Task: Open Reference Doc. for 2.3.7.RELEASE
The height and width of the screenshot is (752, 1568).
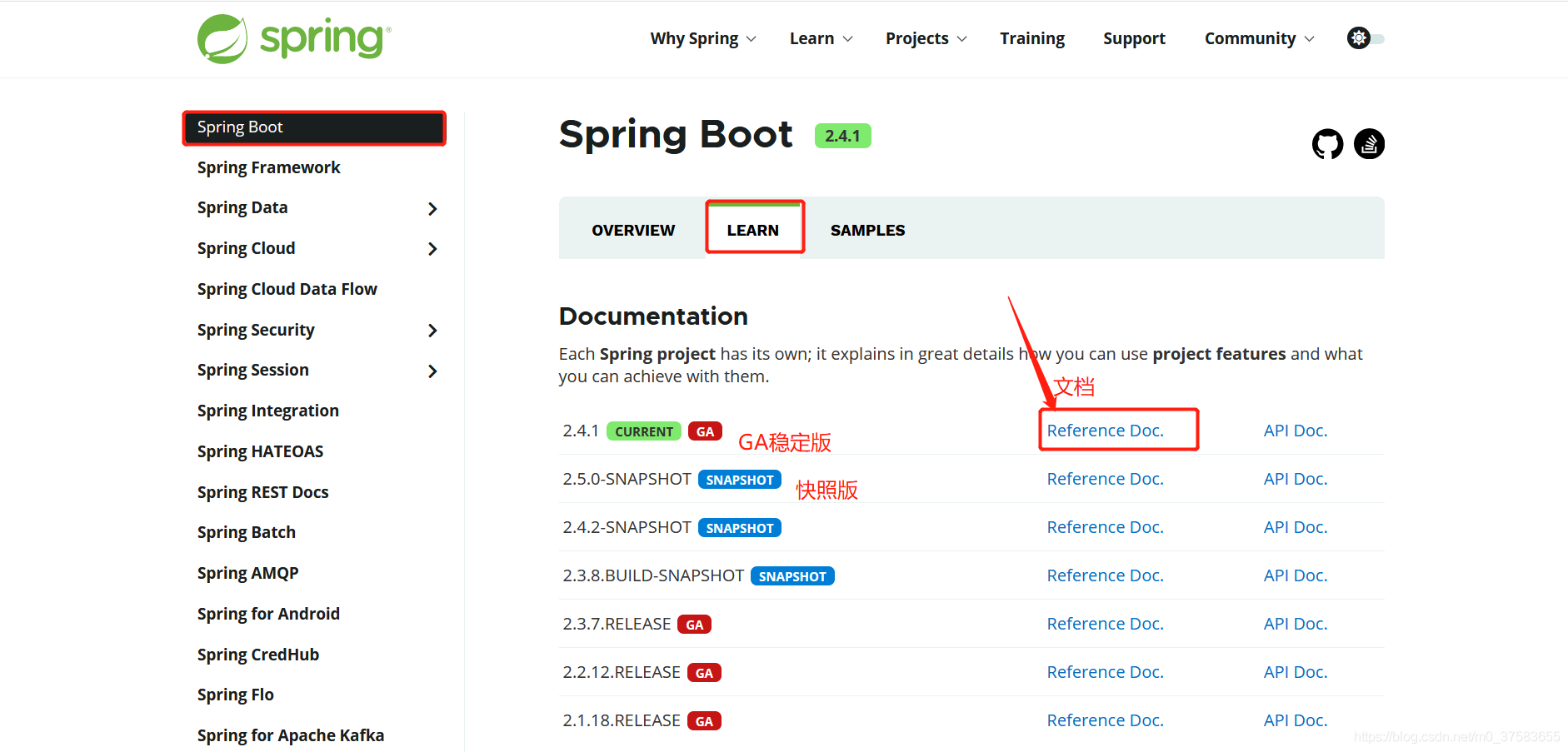Action: click(1105, 624)
